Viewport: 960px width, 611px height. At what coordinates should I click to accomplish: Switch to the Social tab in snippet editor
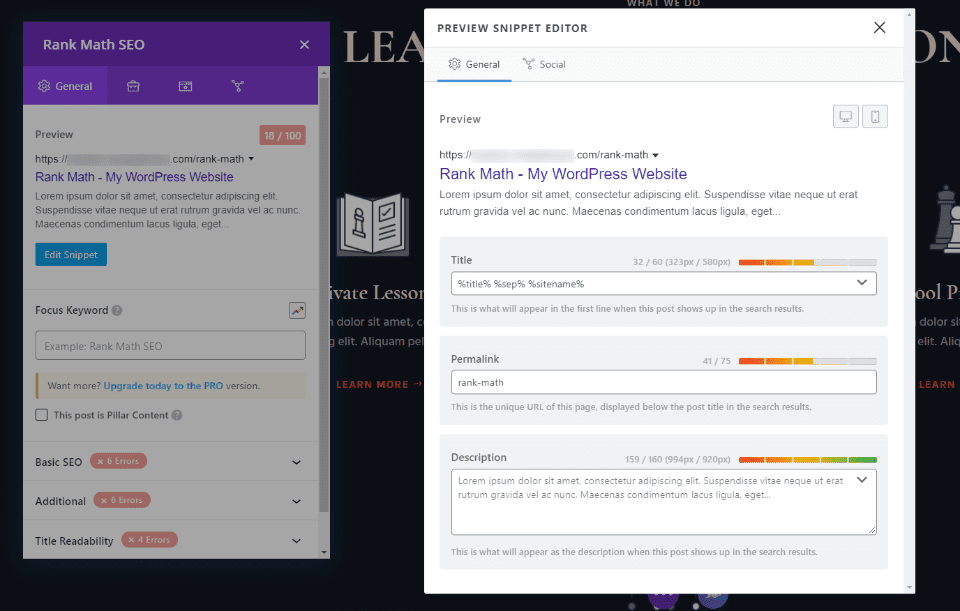545,64
